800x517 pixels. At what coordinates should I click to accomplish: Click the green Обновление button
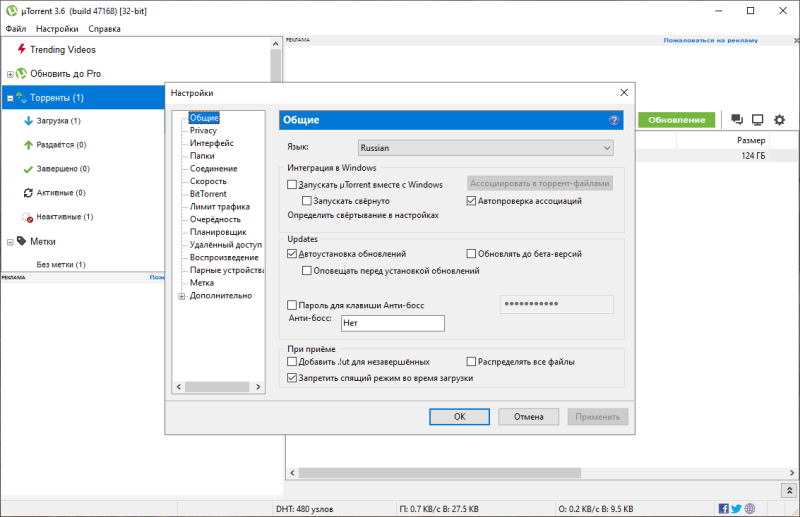pyautogui.click(x=677, y=120)
